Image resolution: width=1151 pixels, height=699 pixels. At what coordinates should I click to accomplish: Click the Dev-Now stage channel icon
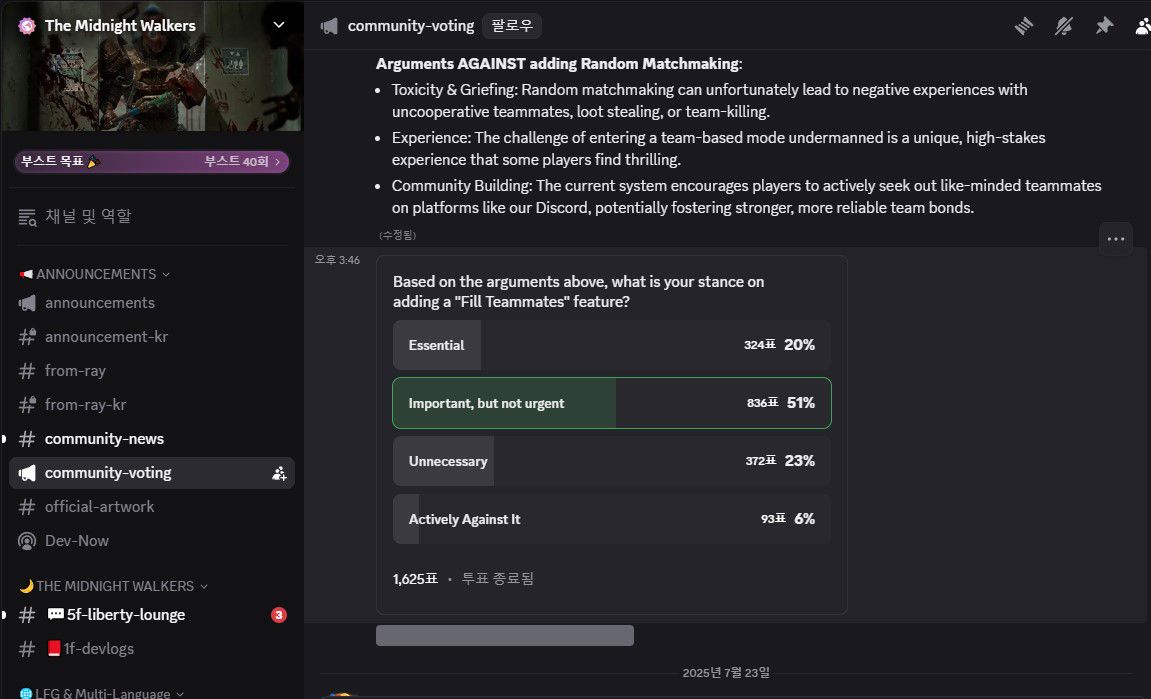point(27,541)
